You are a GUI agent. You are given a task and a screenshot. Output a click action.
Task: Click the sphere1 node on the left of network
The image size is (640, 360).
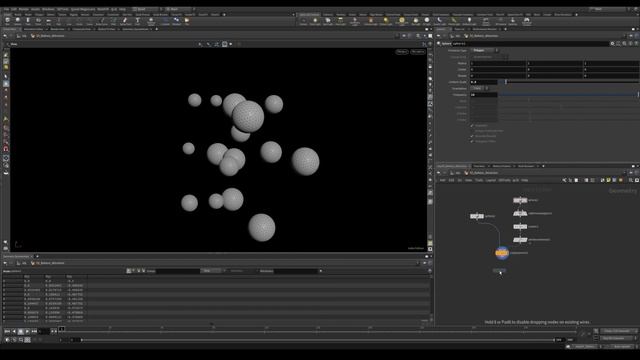(x=477, y=216)
